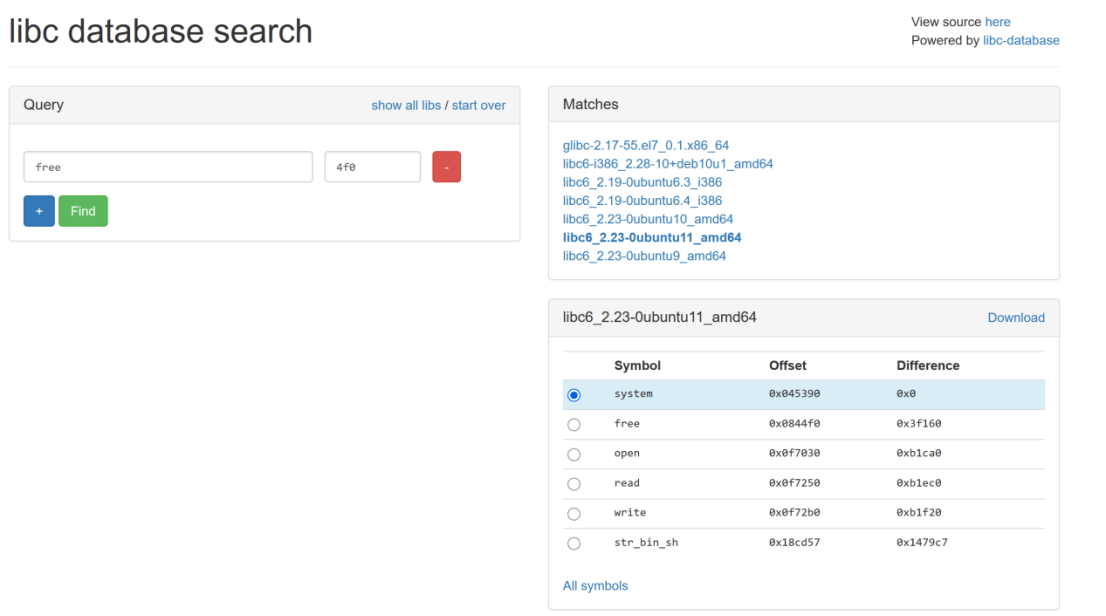Open libc6-i386_2.28-10+deb10u1_amd64 match
The image size is (1106, 616).
click(667, 164)
